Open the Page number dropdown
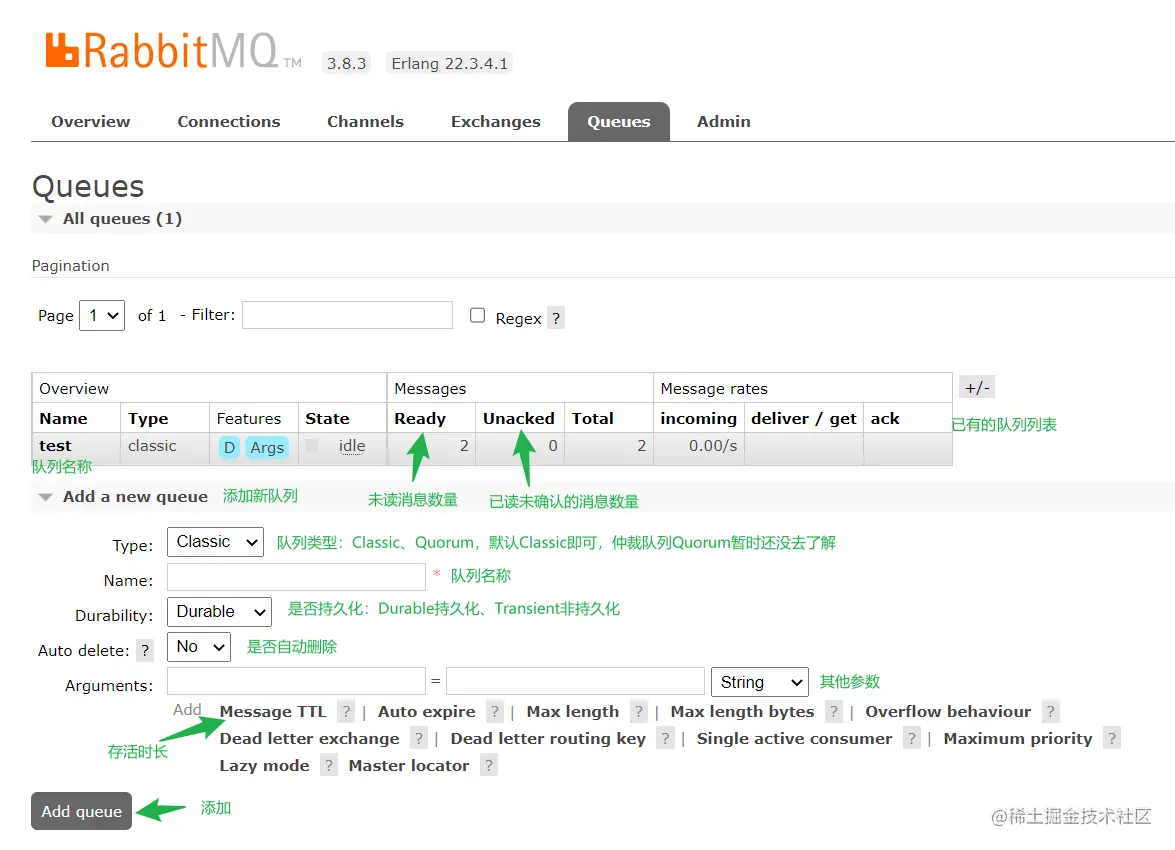This screenshot has width=1175, height=850. click(102, 316)
